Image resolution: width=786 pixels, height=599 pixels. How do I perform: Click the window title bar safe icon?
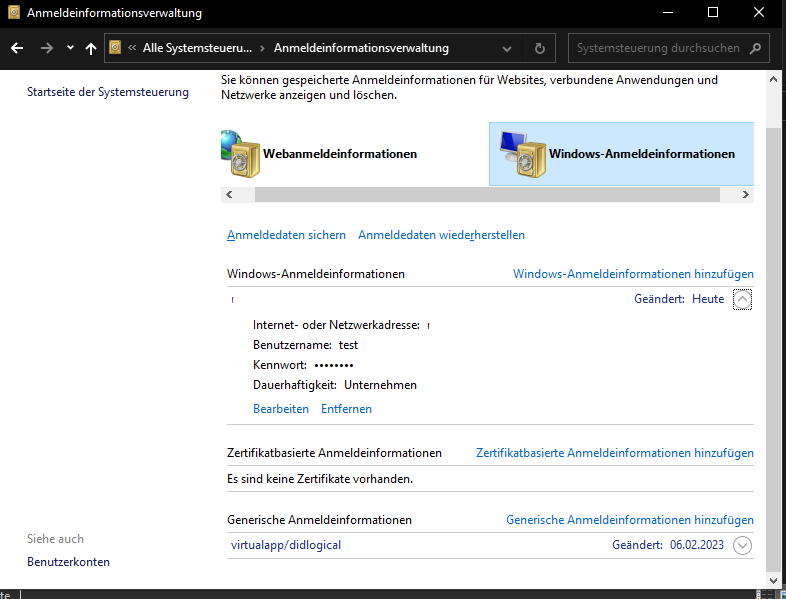pos(14,12)
